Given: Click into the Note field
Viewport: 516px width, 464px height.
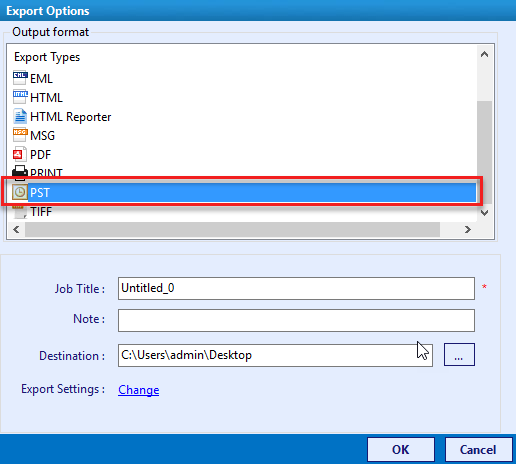Looking at the screenshot, I should (x=296, y=320).
